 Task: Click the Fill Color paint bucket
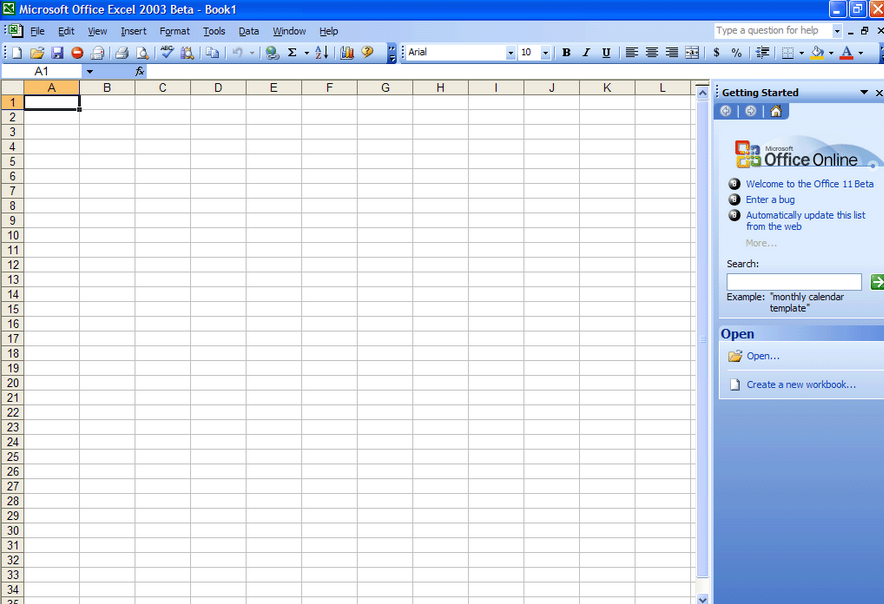pyautogui.click(x=817, y=52)
